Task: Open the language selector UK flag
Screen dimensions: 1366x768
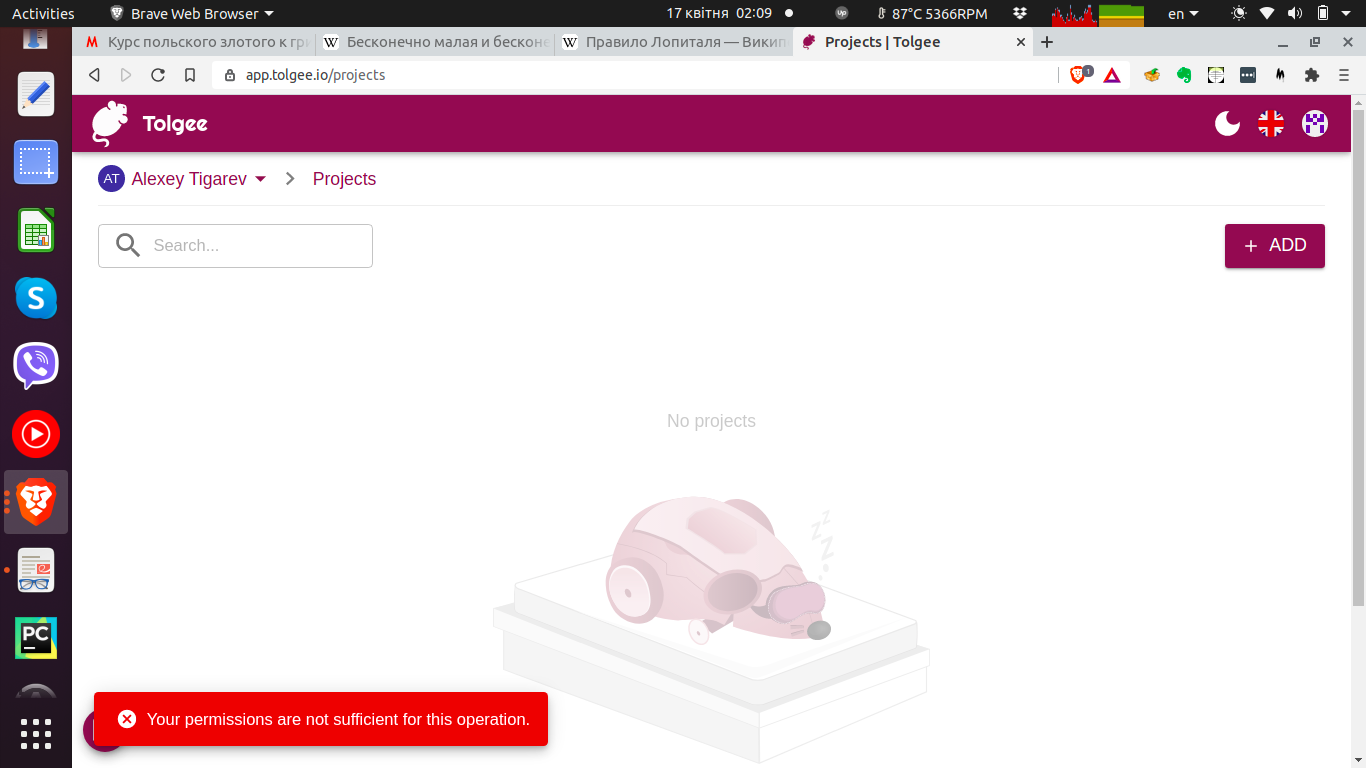Action: click(x=1271, y=124)
